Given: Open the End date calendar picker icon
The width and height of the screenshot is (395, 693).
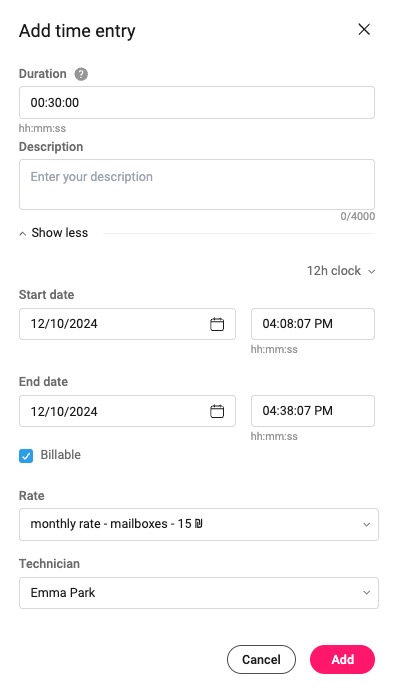Looking at the screenshot, I should click(216, 411).
